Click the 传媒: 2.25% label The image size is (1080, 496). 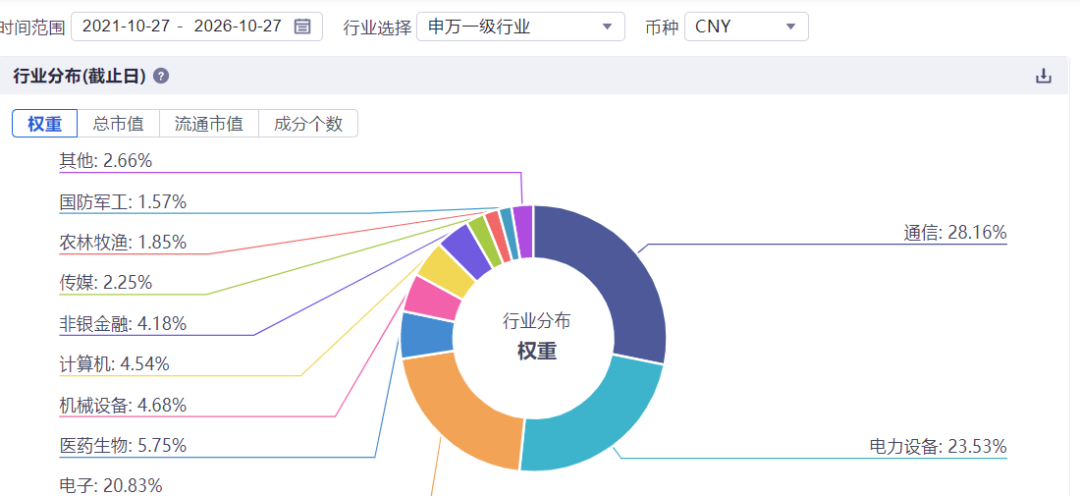[105, 282]
